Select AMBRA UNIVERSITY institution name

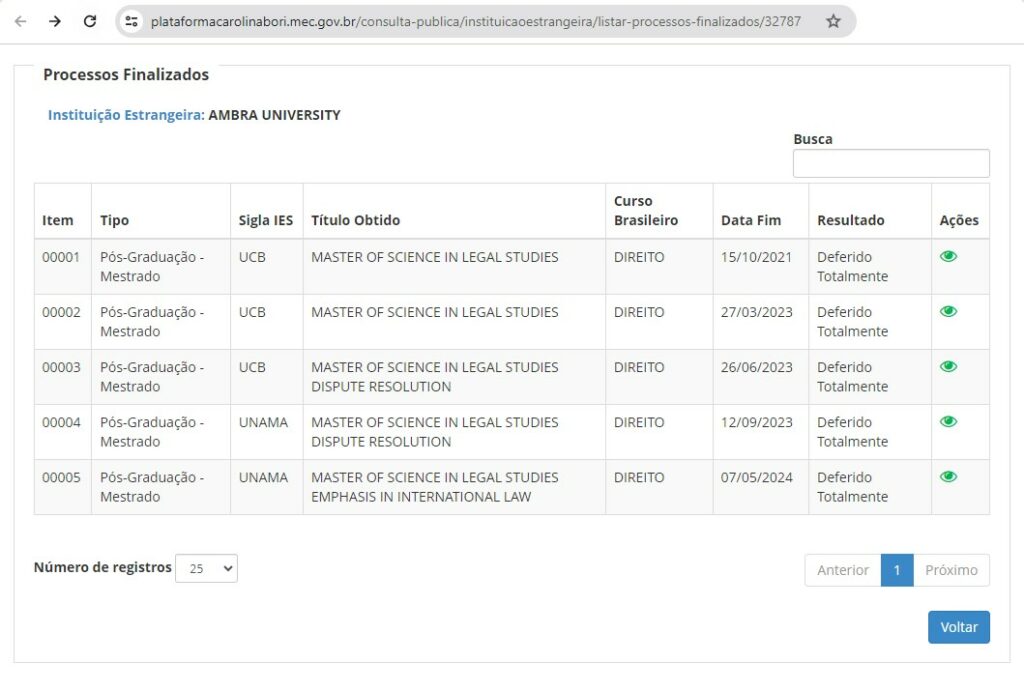(274, 115)
